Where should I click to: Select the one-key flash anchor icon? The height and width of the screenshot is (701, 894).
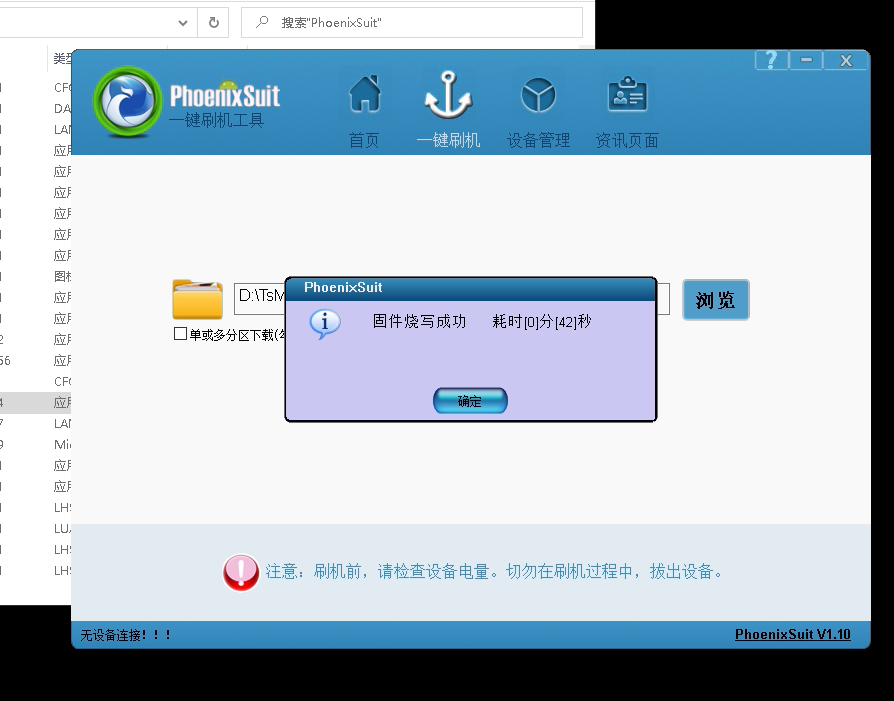448,95
